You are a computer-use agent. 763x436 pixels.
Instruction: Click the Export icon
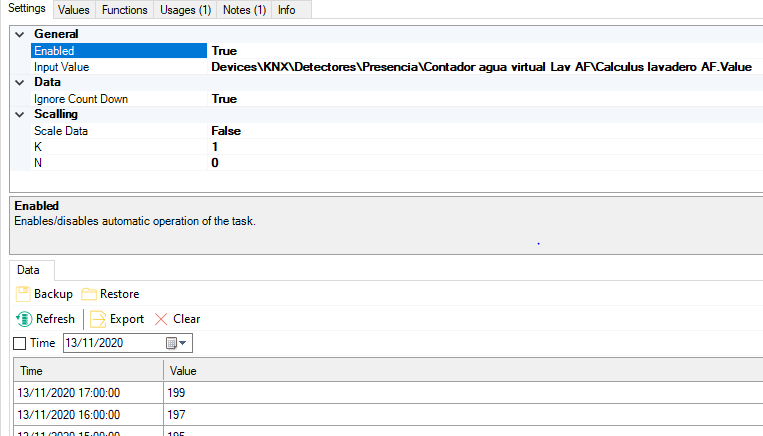point(98,319)
